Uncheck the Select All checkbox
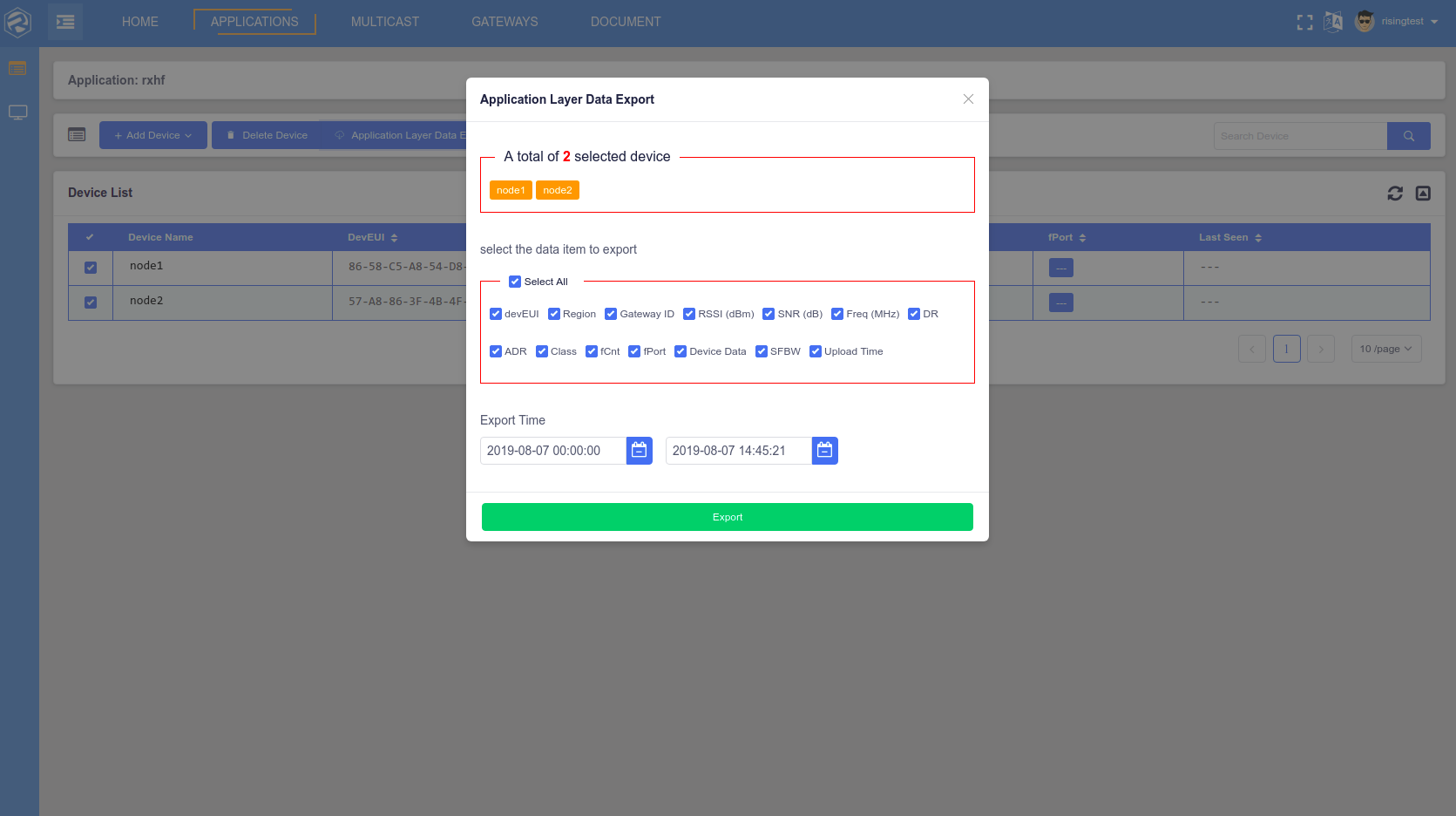 coord(515,282)
